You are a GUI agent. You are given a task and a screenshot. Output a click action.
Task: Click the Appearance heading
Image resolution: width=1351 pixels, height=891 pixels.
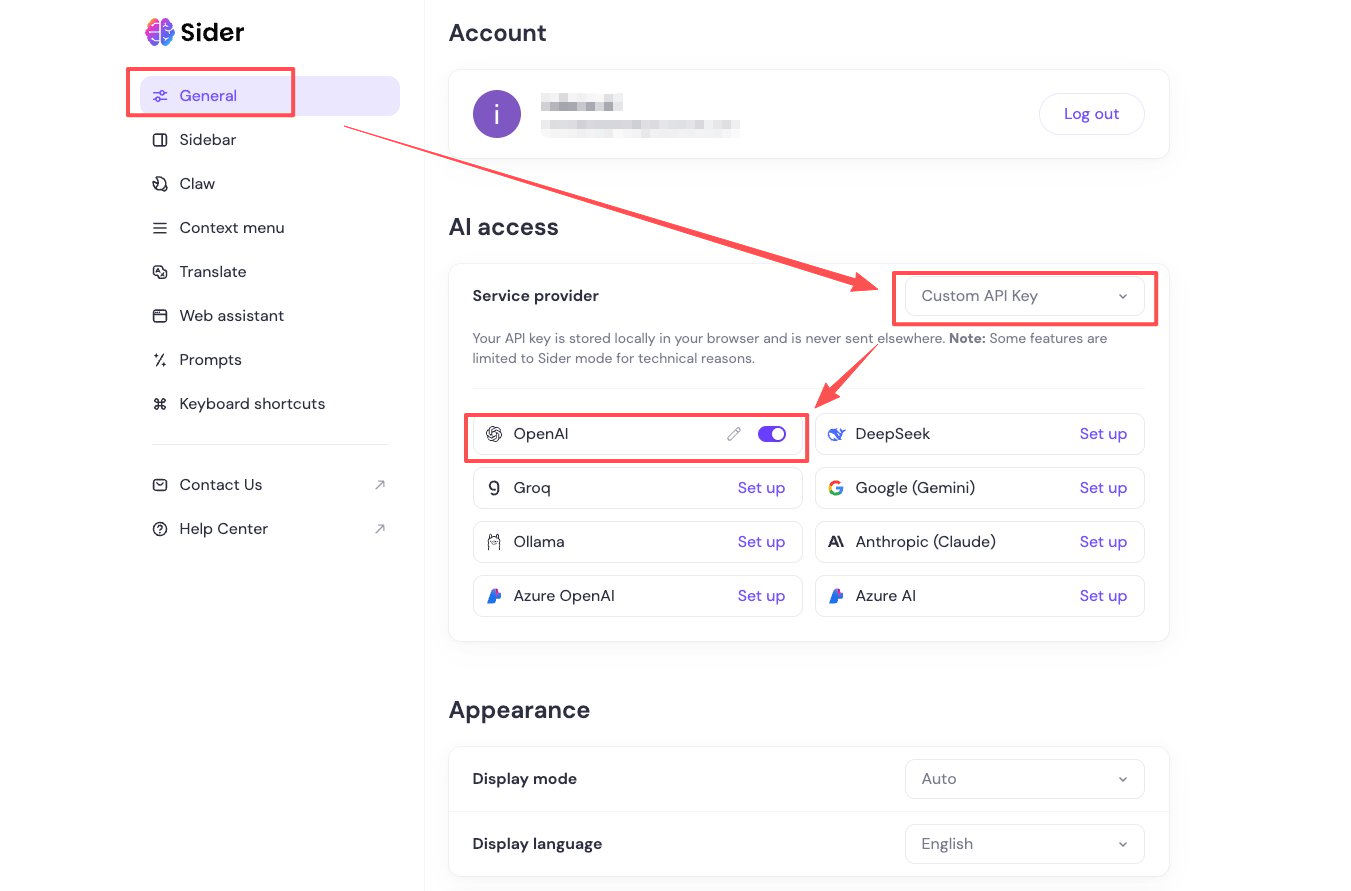coord(520,710)
